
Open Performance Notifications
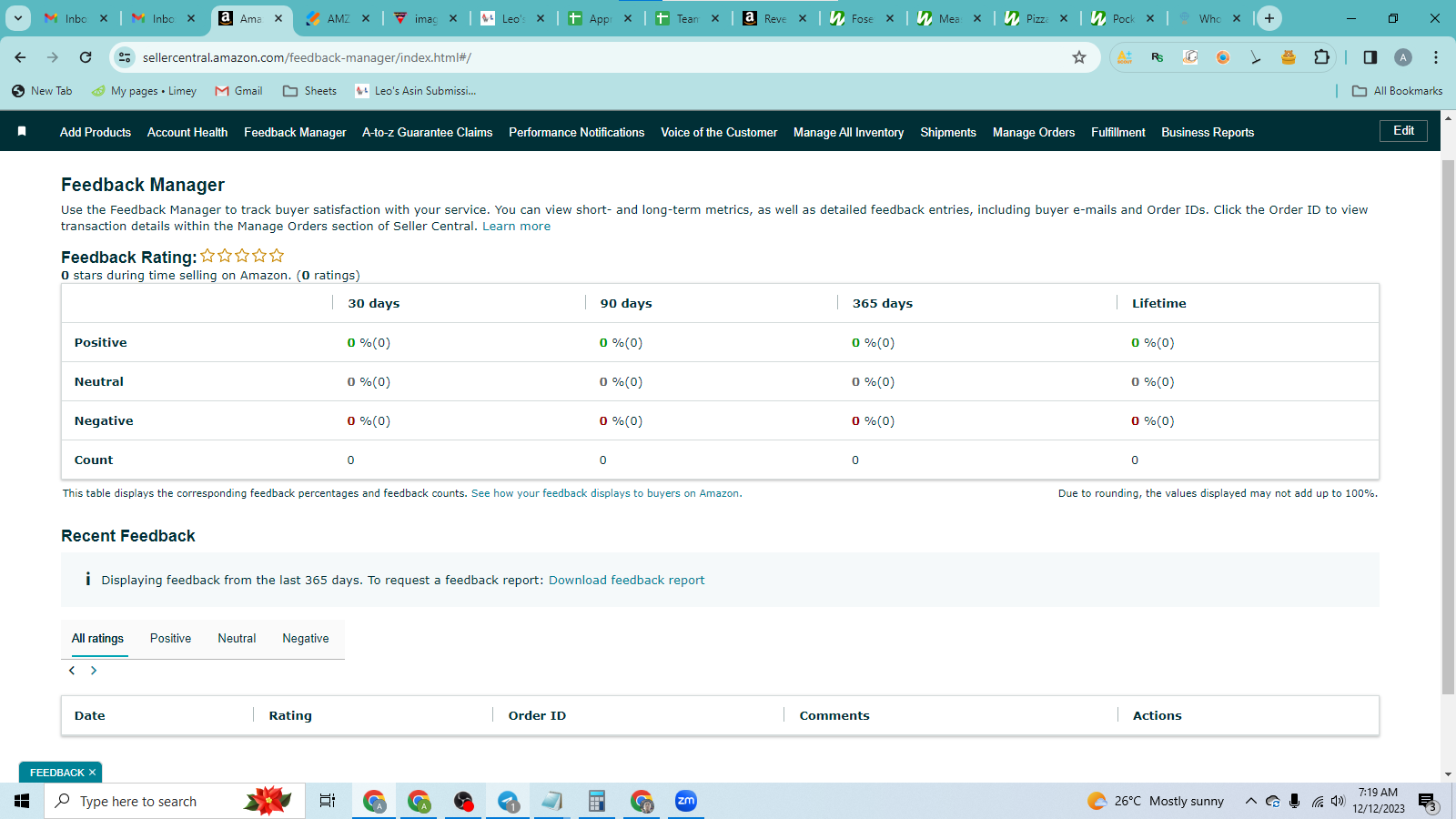pyautogui.click(x=577, y=132)
